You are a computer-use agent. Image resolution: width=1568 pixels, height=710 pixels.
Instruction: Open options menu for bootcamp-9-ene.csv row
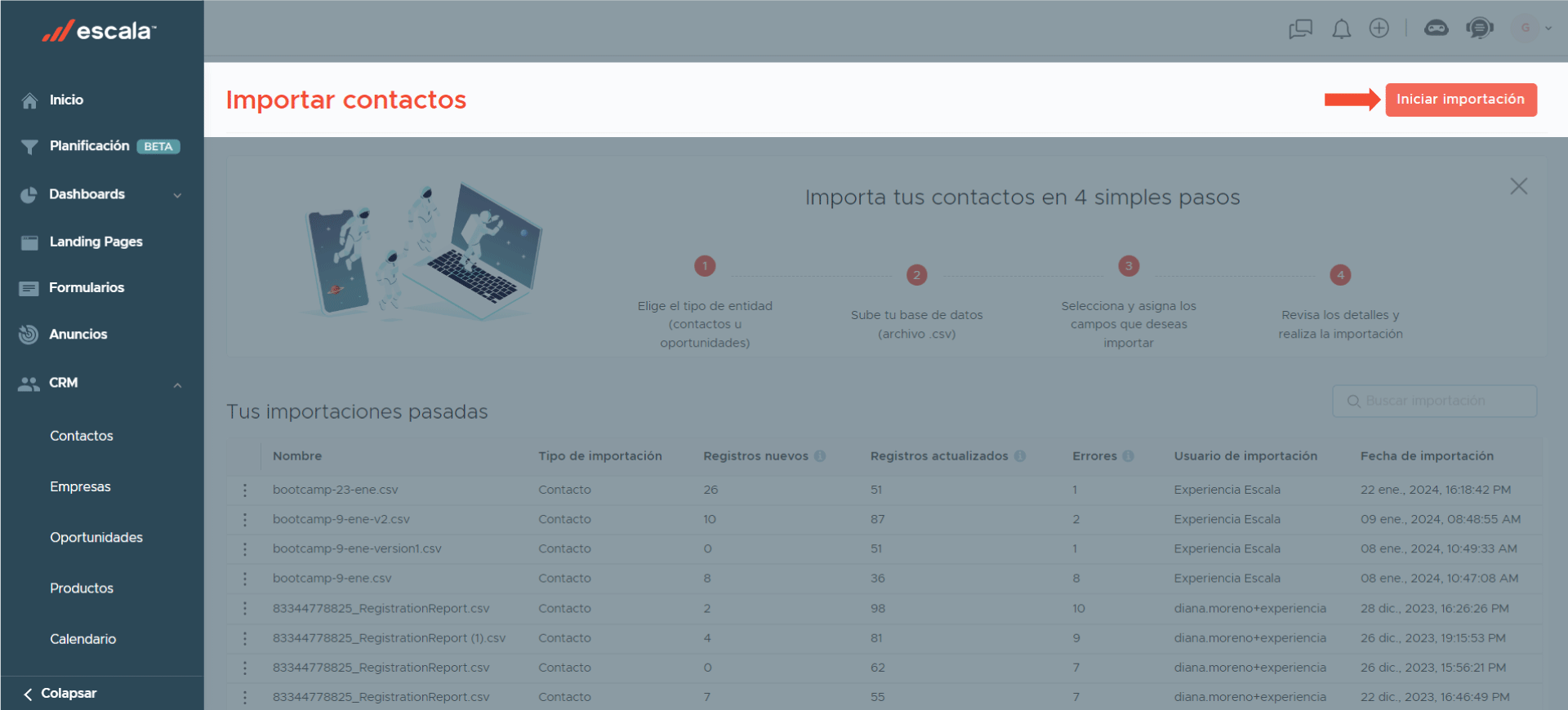(x=244, y=578)
